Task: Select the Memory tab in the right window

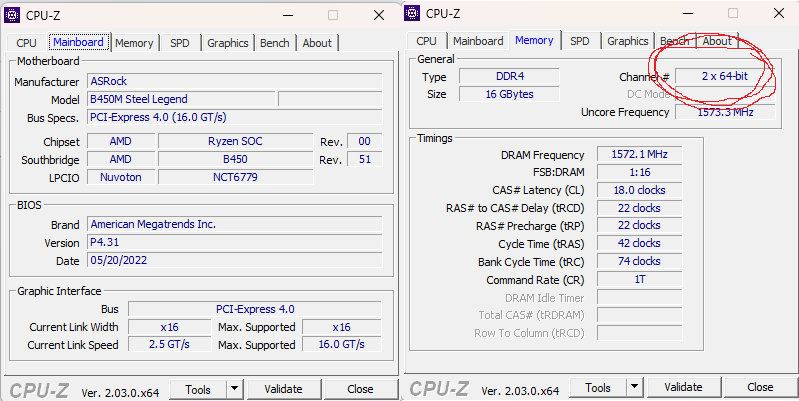Action: (534, 40)
